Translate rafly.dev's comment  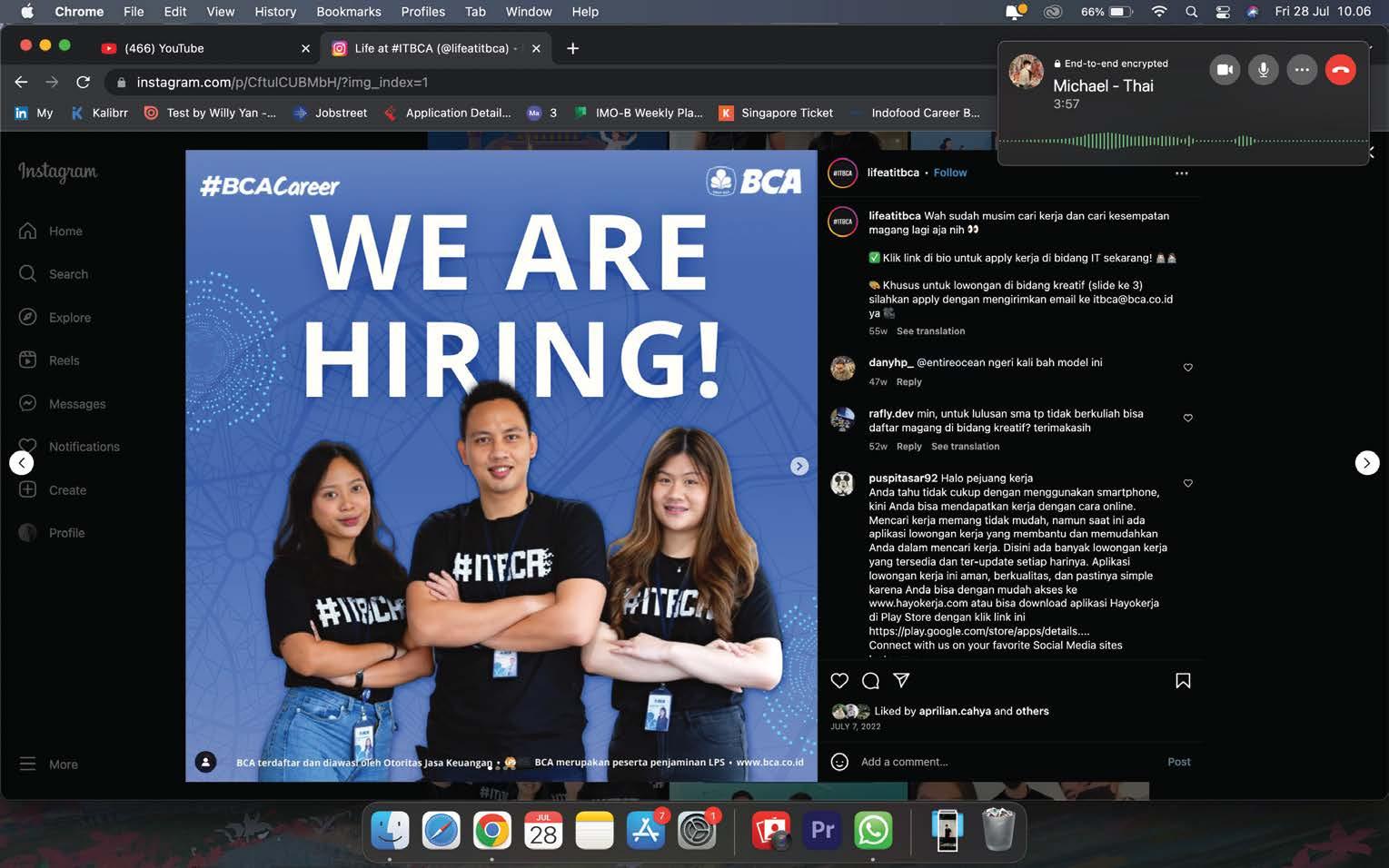(965, 447)
